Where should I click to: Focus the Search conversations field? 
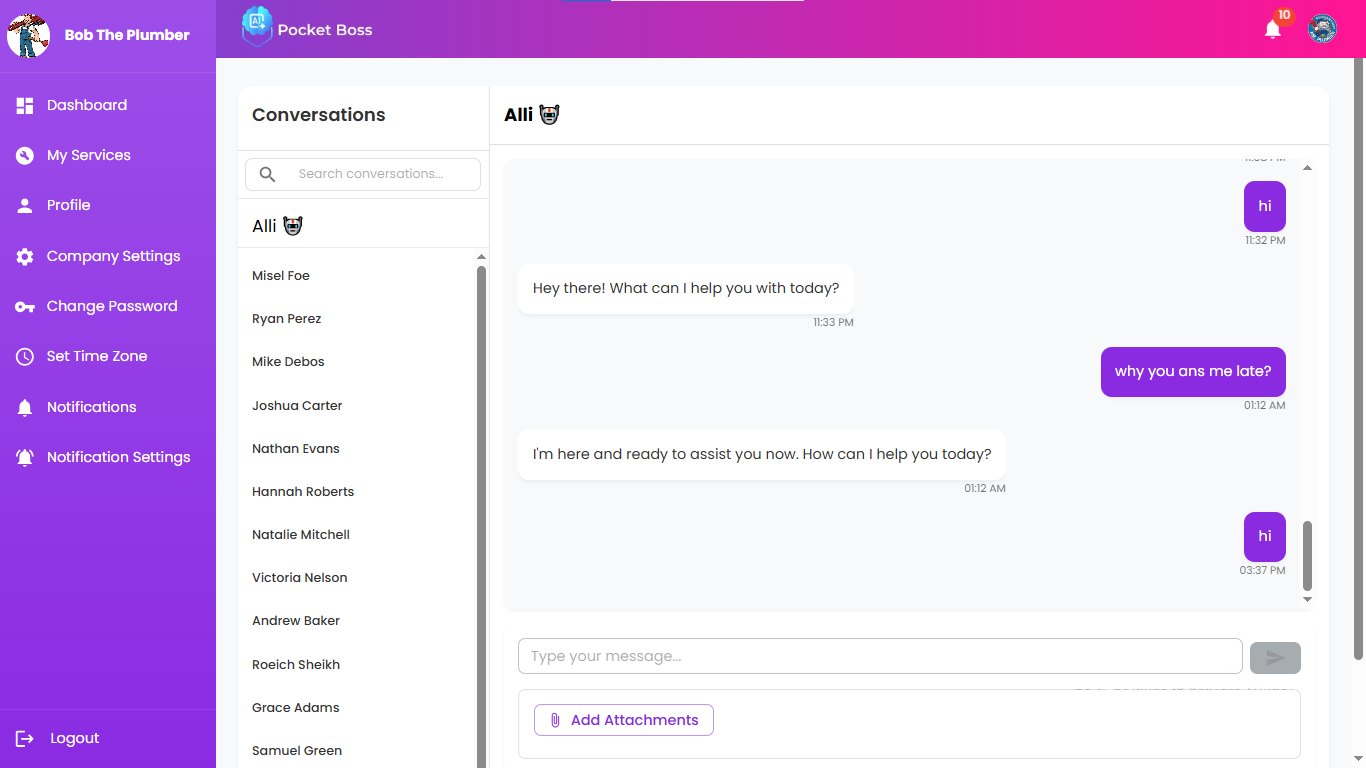[370, 174]
